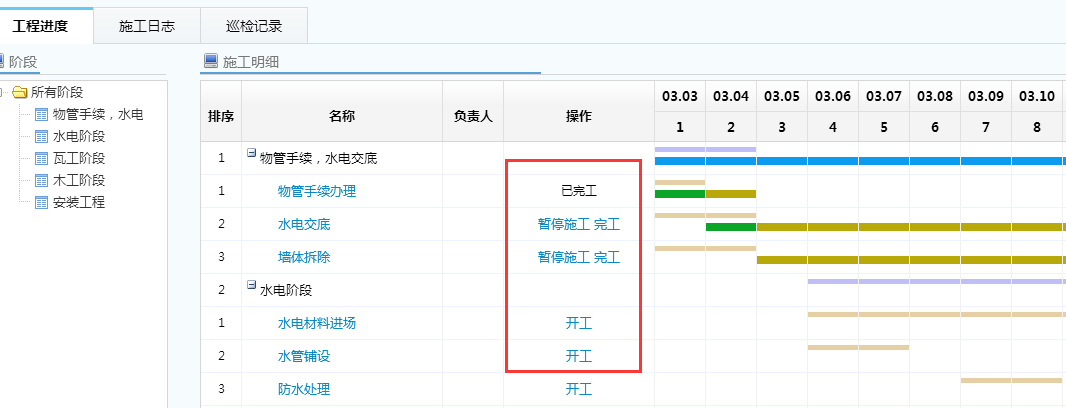This screenshot has width=1066, height=408.
Task: Click the table icon next to 瓦工阶段
Action: (41, 158)
